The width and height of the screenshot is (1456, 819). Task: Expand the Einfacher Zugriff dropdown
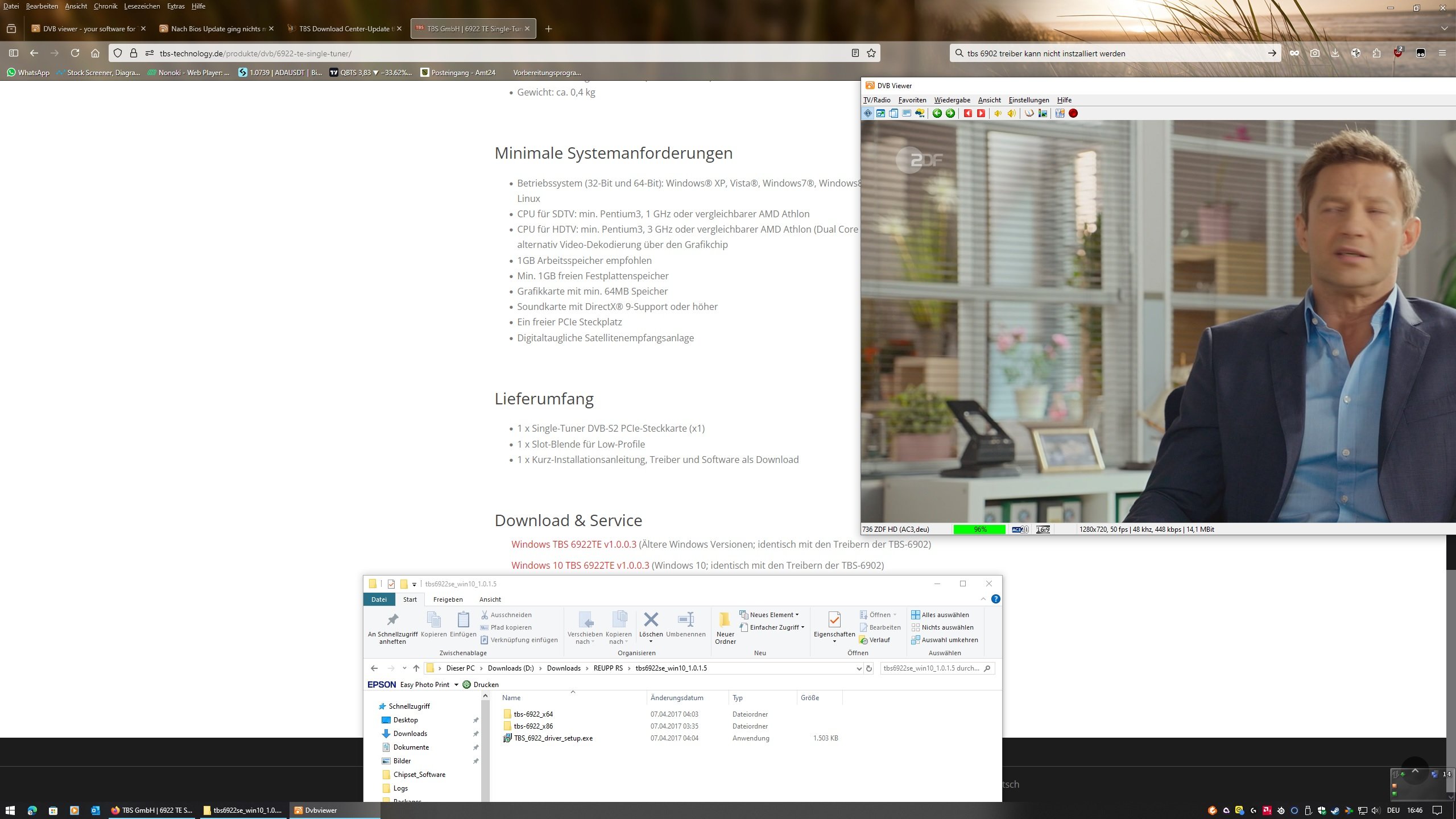coord(772,627)
